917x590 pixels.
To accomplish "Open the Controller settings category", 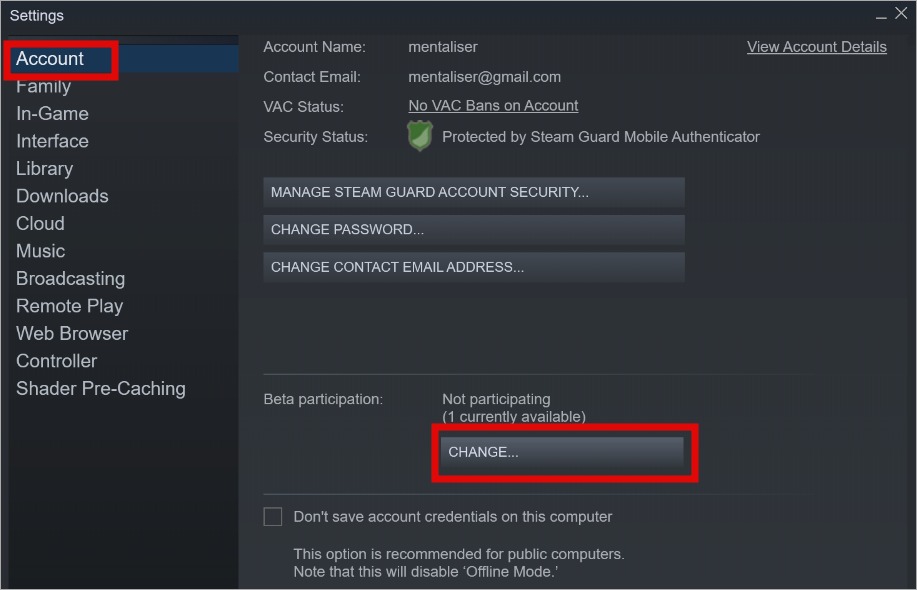I will (x=56, y=361).
